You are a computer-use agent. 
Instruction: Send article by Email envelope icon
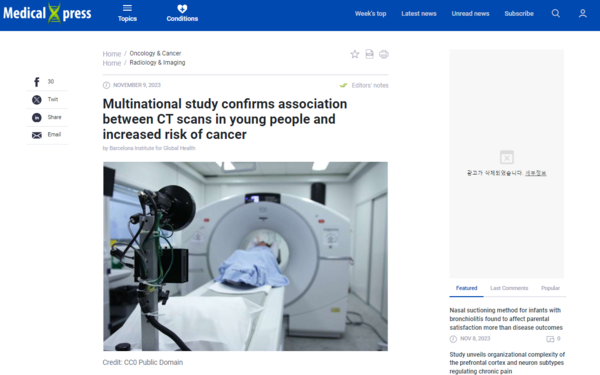[37, 135]
